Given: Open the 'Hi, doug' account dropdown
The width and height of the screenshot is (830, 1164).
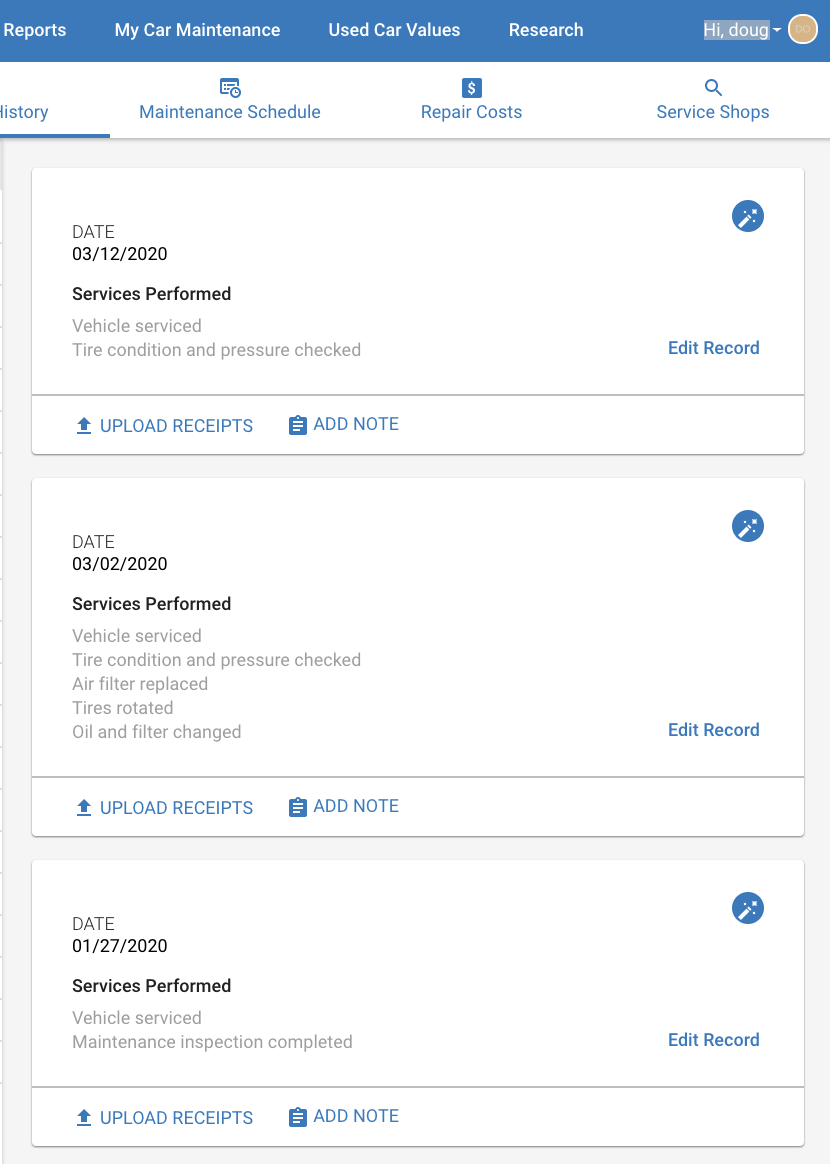Looking at the screenshot, I should (742, 30).
